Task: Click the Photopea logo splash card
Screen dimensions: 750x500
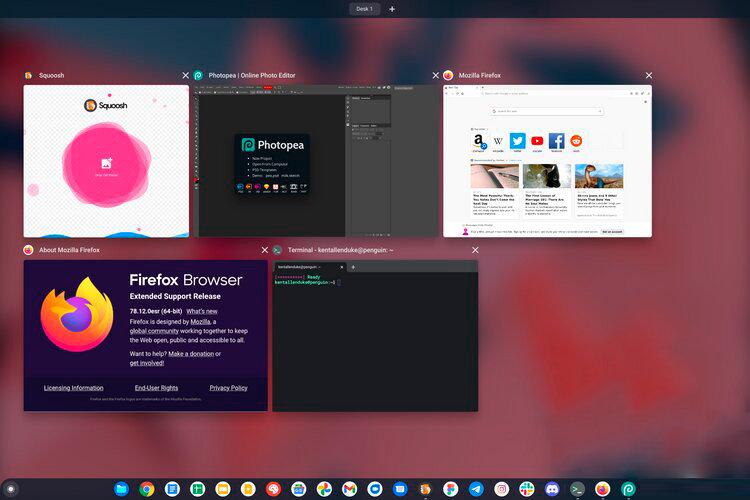Action: coord(273,164)
